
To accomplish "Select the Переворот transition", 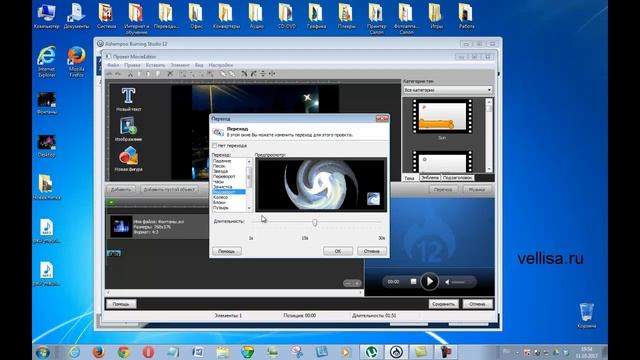I will tap(224, 176).
